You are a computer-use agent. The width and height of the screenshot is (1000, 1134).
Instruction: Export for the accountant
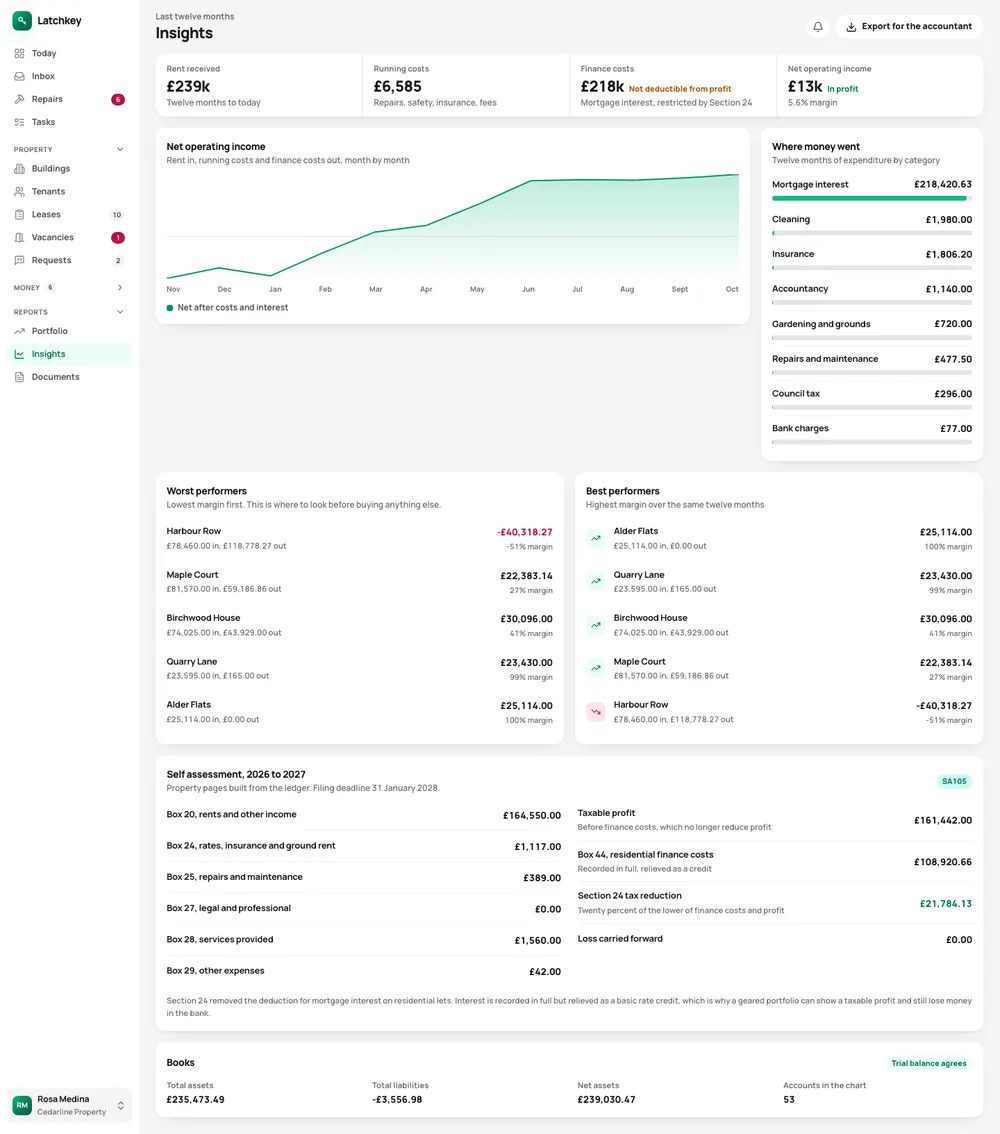[909, 27]
